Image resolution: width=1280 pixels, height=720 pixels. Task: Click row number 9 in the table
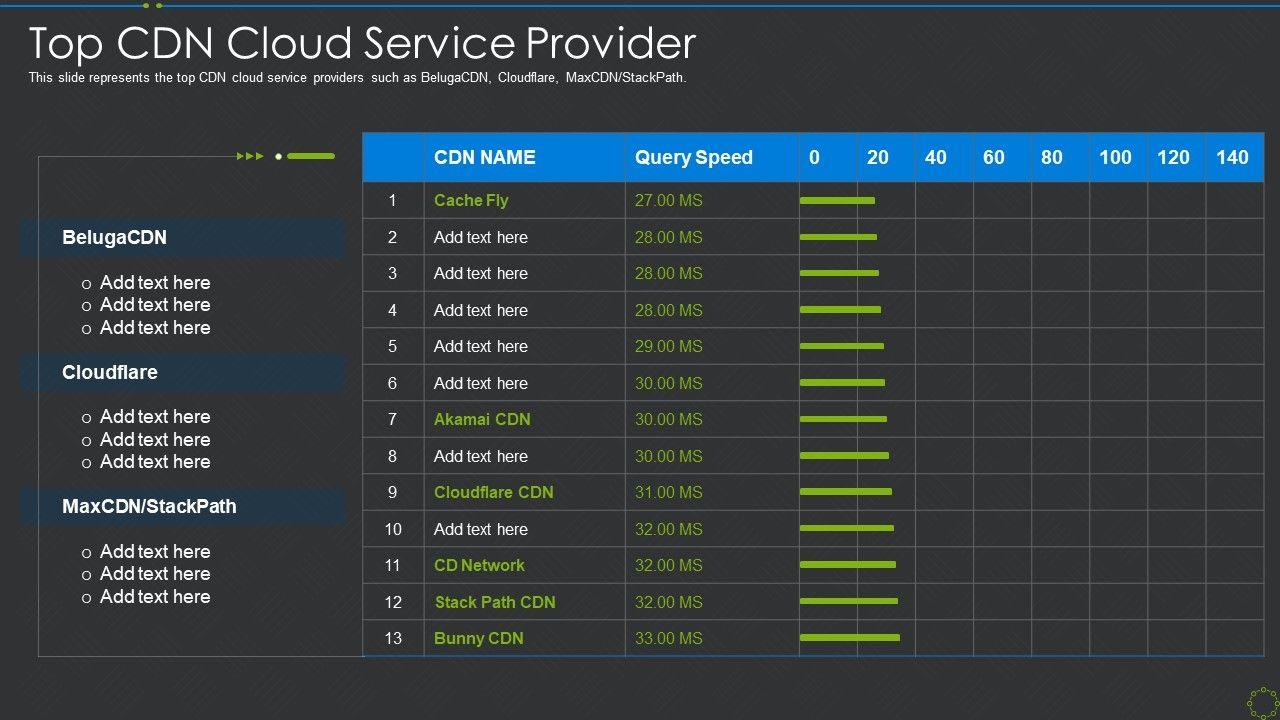pos(393,492)
